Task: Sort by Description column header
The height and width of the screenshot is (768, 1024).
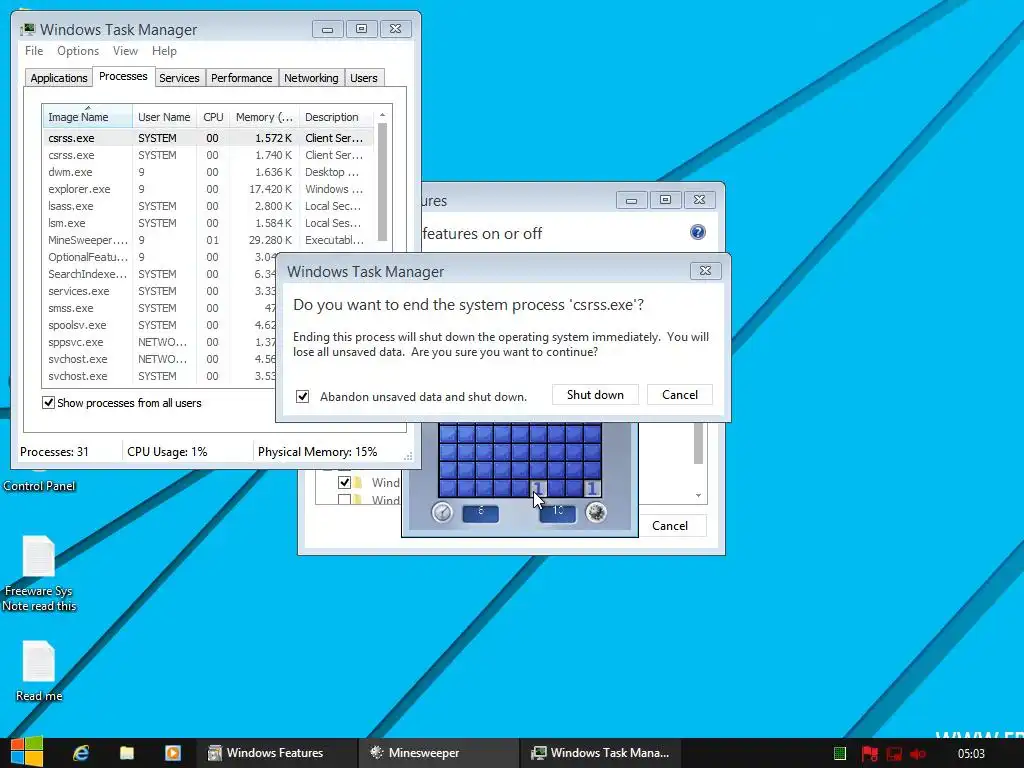Action: pyautogui.click(x=336, y=117)
